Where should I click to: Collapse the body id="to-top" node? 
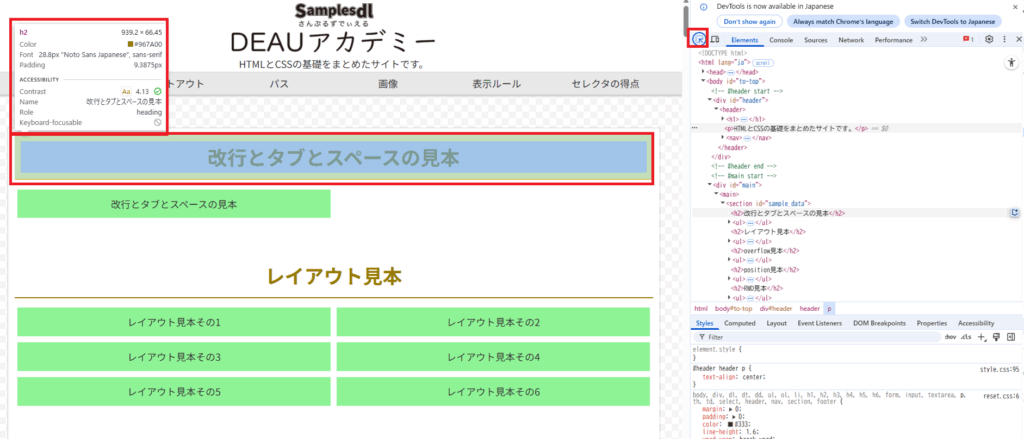(703, 81)
